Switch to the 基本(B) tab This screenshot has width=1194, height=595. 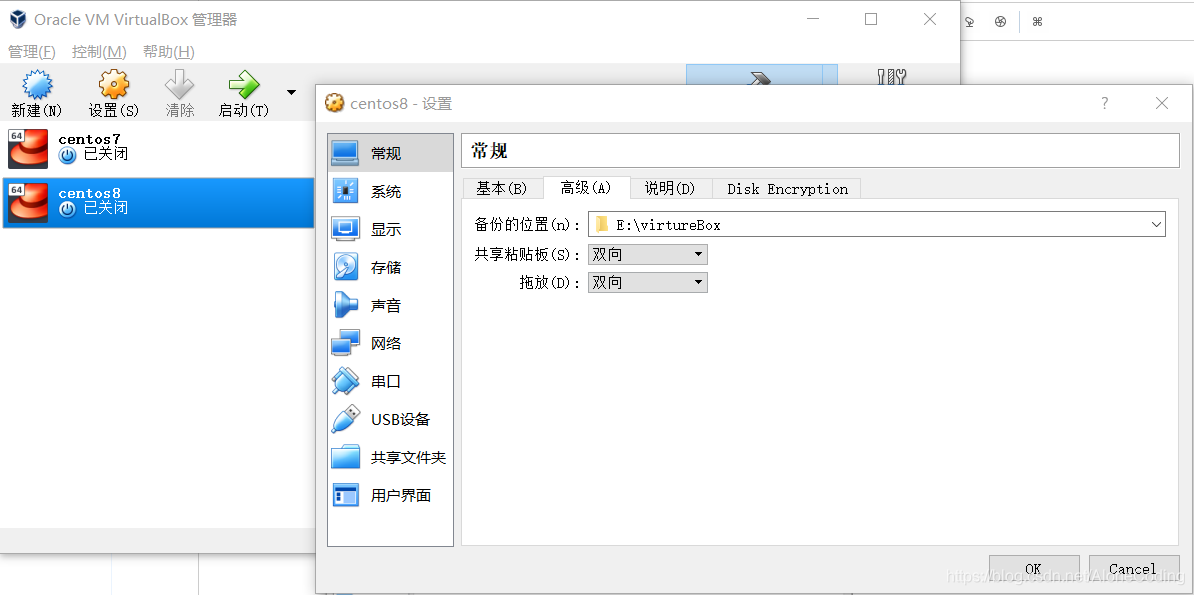503,189
